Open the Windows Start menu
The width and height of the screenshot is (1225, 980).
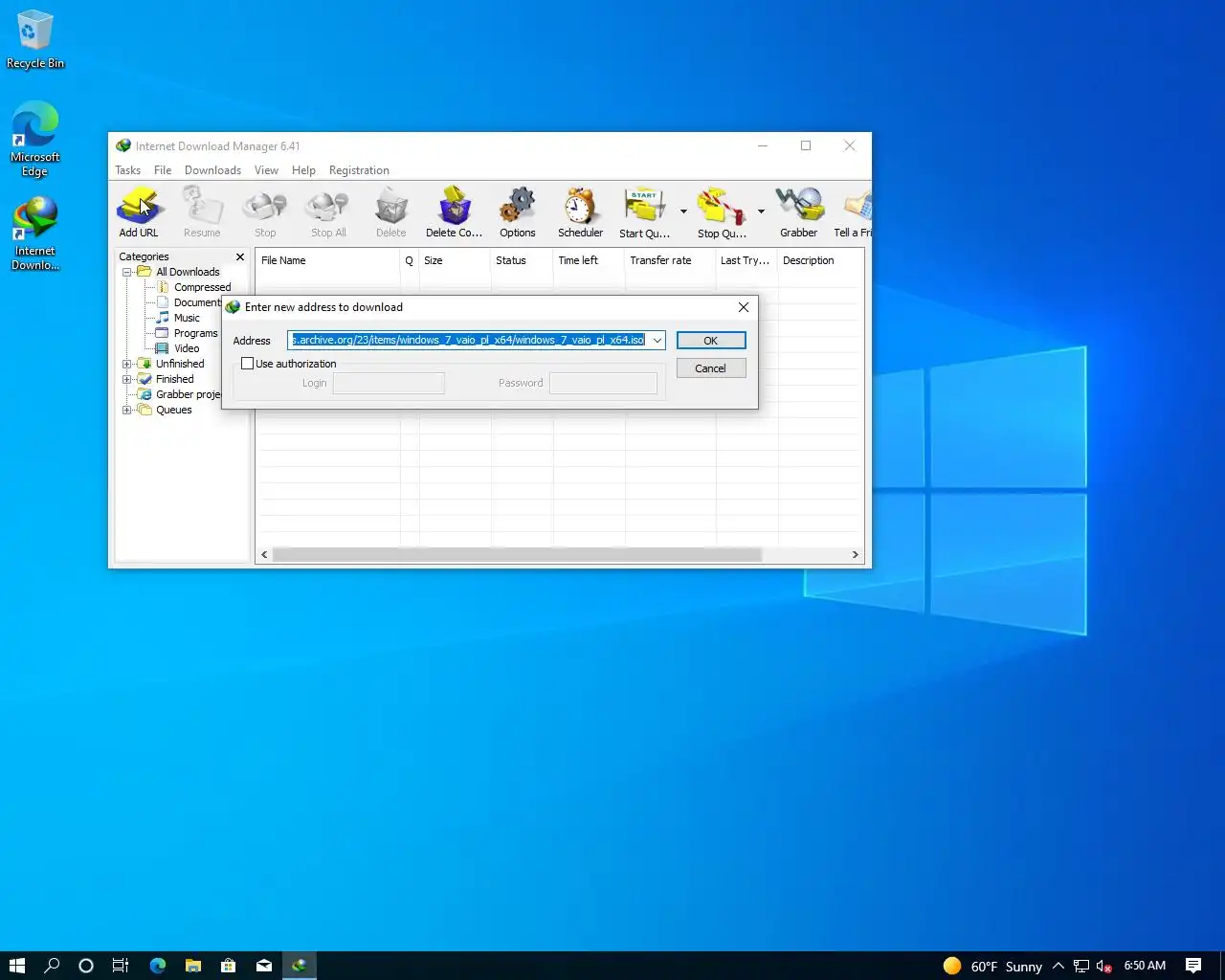17,966
